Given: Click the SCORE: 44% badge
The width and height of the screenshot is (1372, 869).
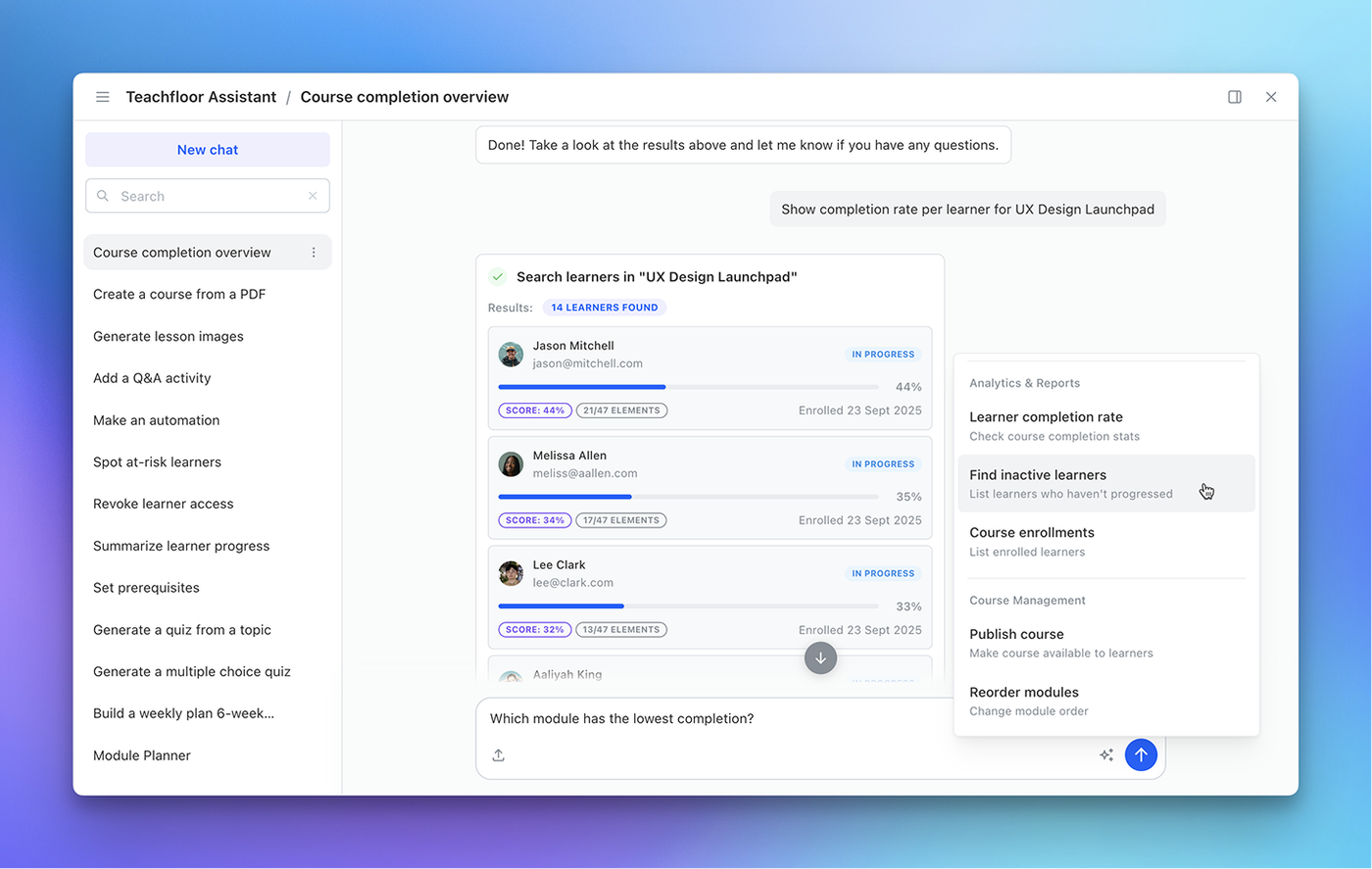Looking at the screenshot, I should (x=535, y=410).
